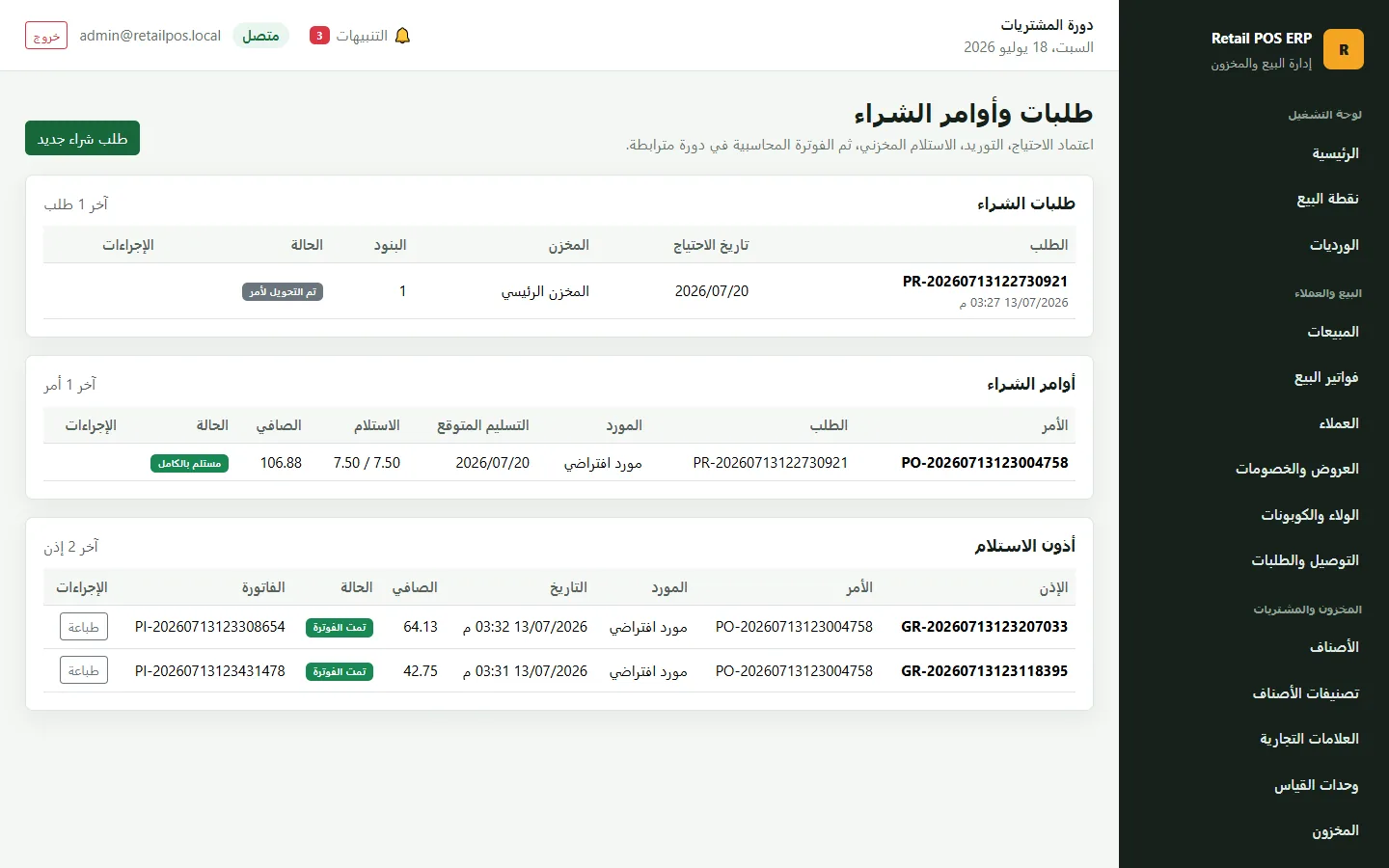Click تمت الفوترة badge for GR-20260713123118395
The width and height of the screenshot is (1389, 868).
click(340, 672)
